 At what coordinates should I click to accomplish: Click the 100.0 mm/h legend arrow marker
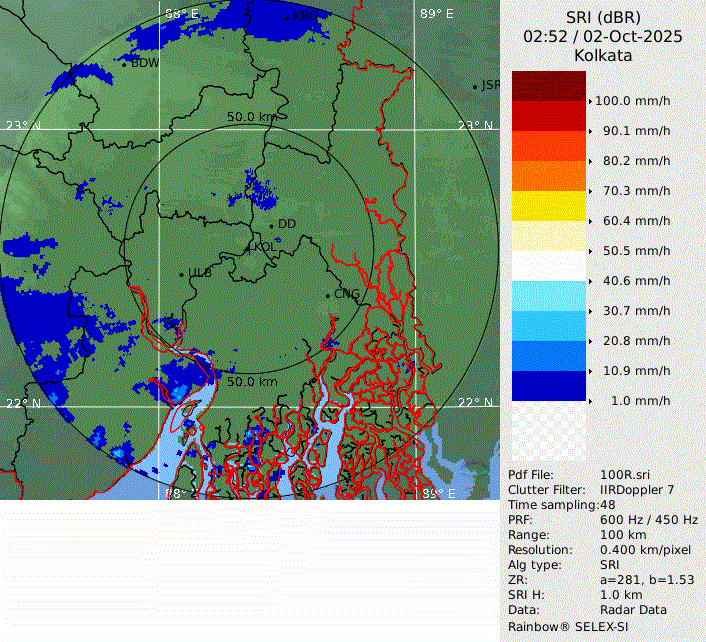591,101
